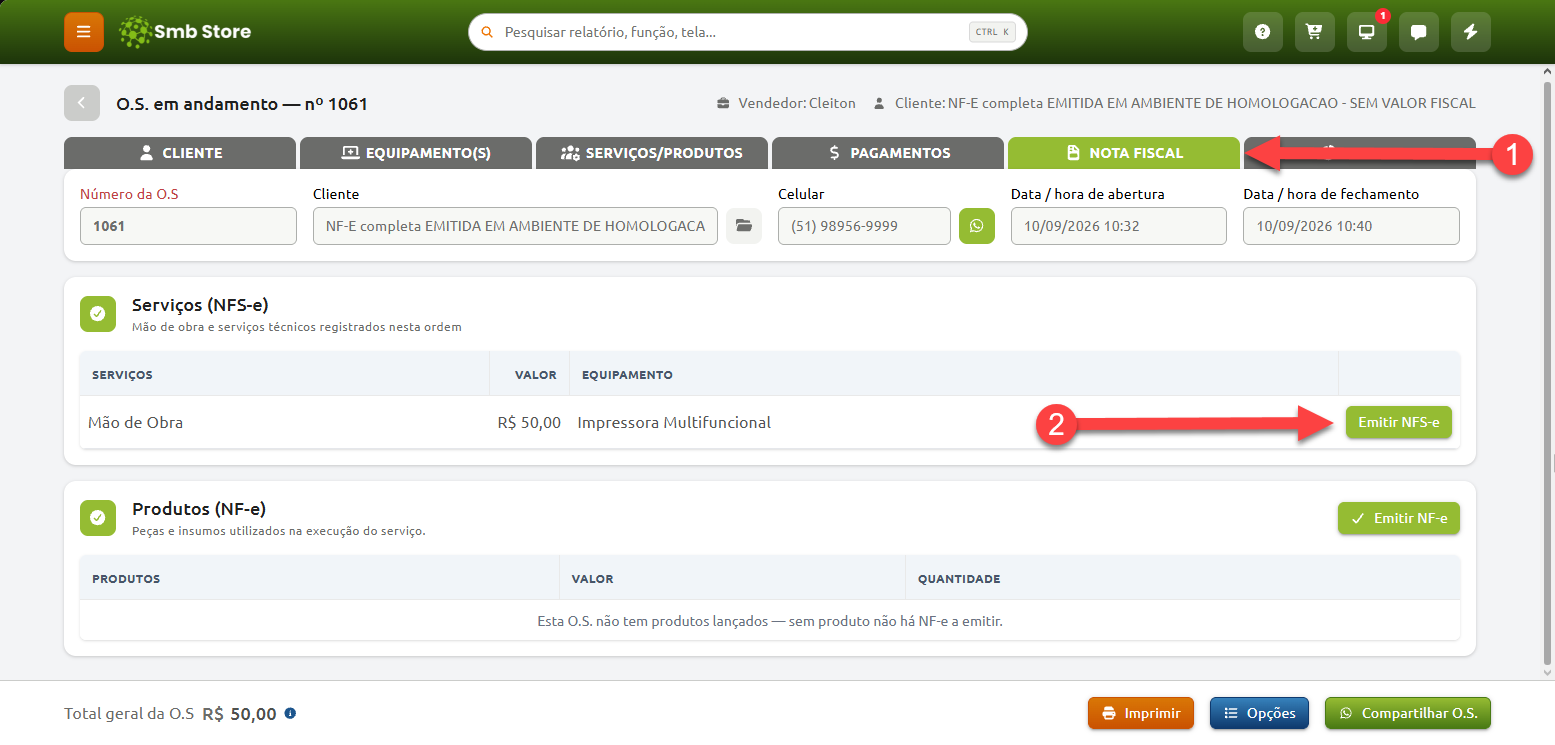The height and width of the screenshot is (745, 1555).
Task: Click the orange Imprimir button
Action: coord(1141,714)
